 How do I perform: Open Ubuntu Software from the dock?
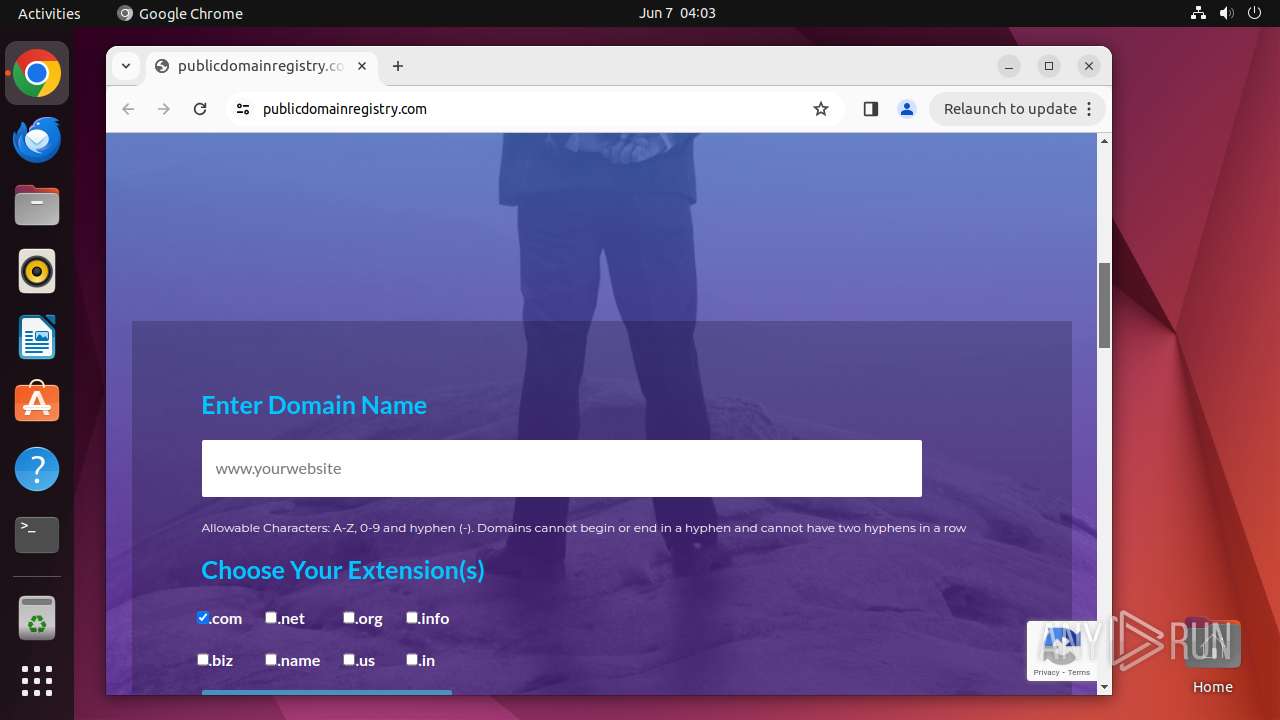tap(37, 403)
